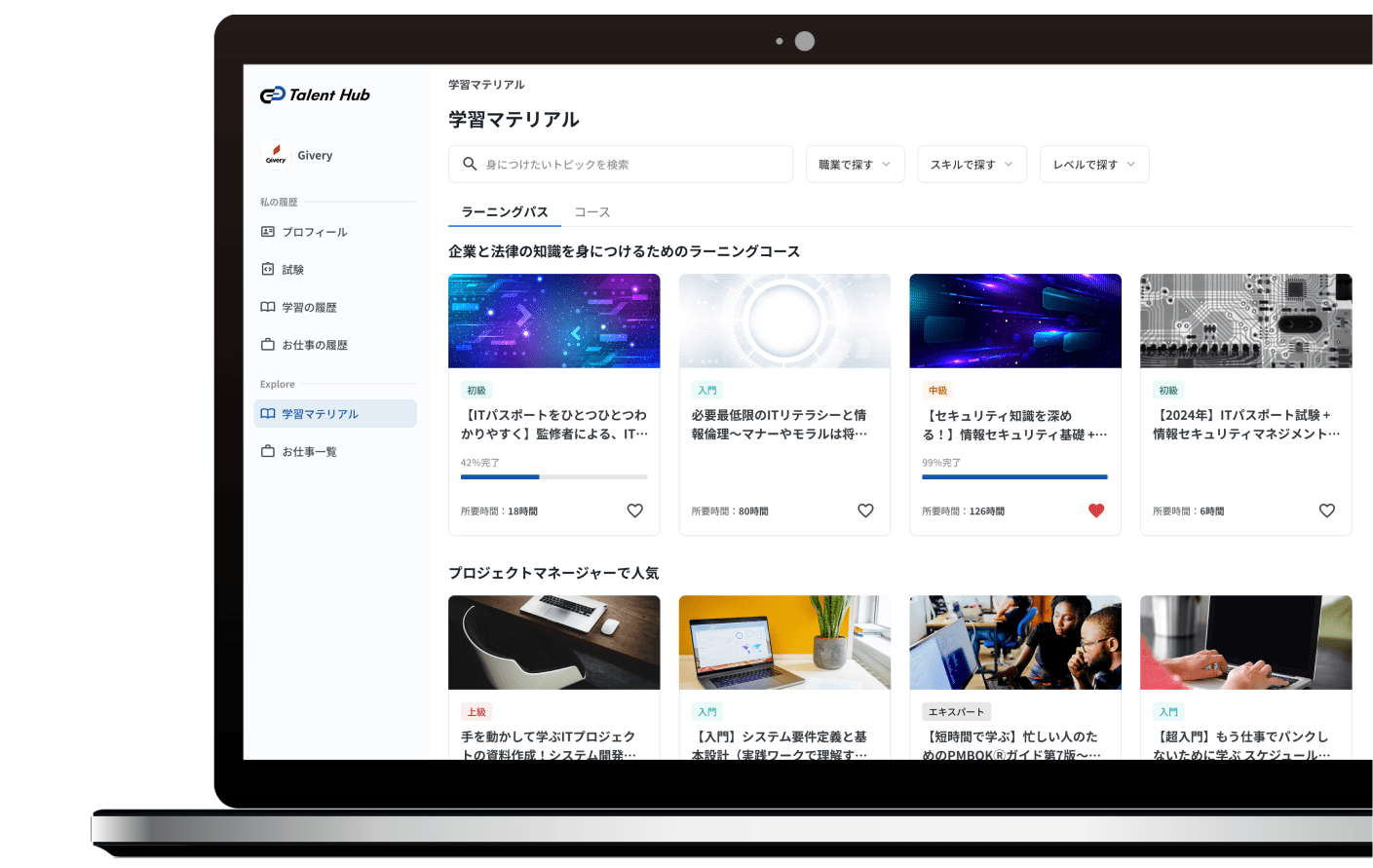Toggle heart on the 80時間 course
This screenshot has width=1373, height=868.
865,510
